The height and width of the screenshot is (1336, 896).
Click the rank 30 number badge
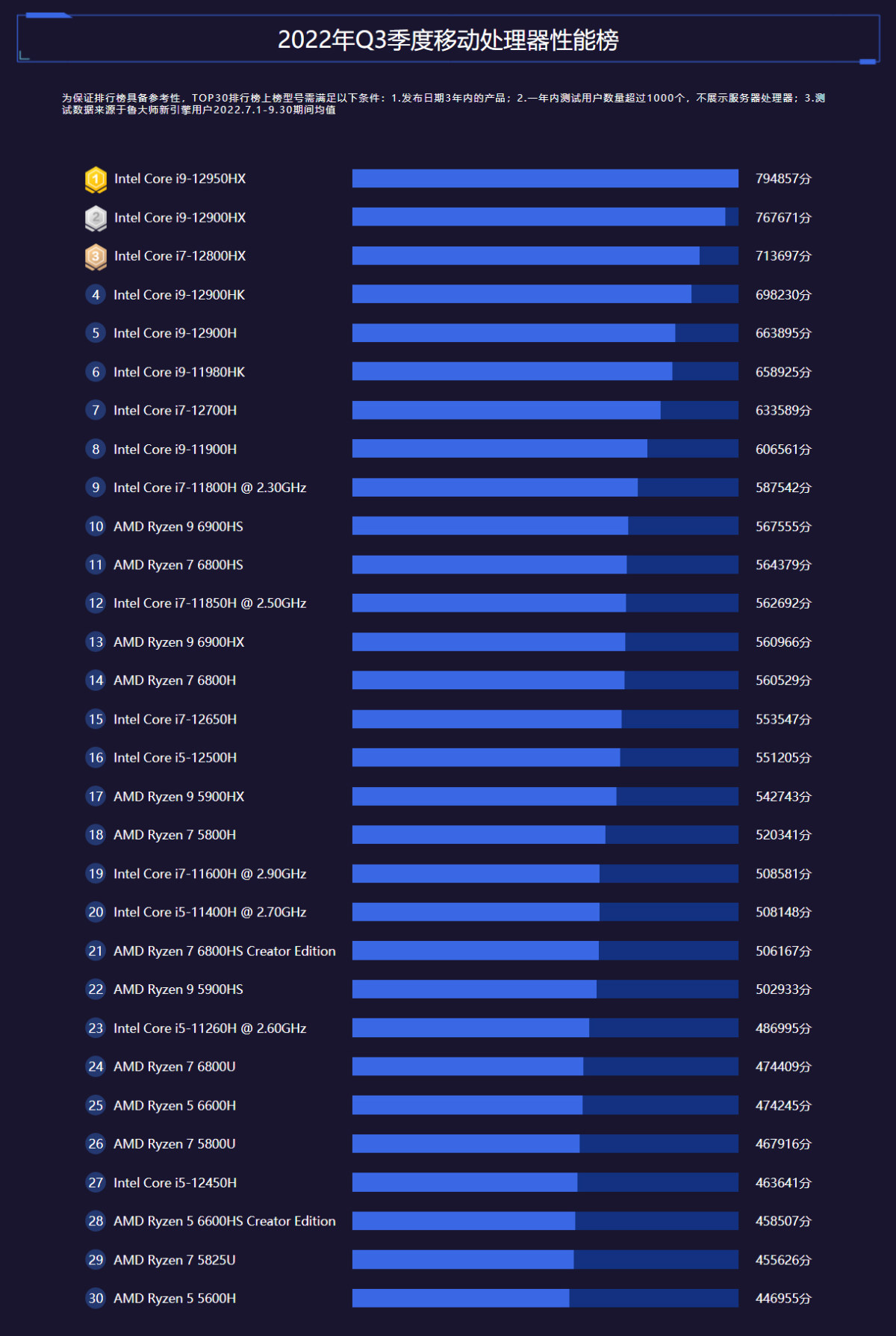point(96,1298)
